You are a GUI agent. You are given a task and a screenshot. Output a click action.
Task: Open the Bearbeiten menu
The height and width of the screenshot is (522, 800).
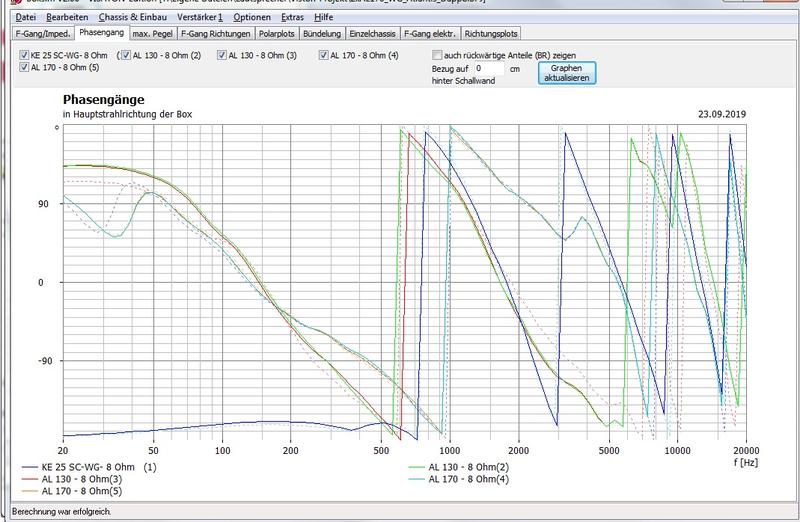67,18
